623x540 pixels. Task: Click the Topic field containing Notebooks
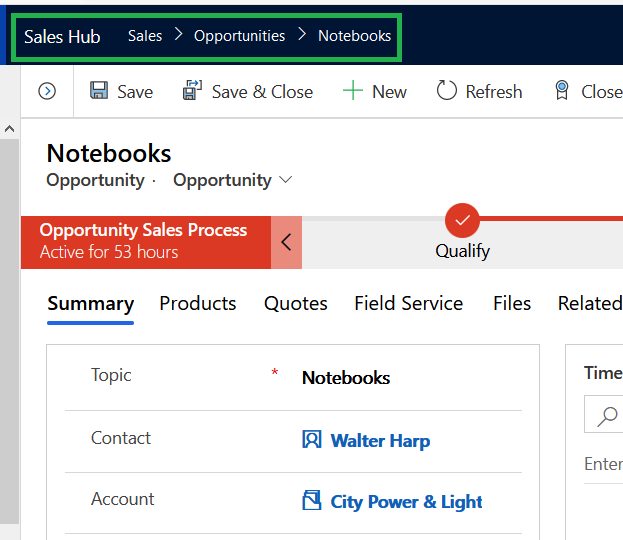pyautogui.click(x=346, y=378)
